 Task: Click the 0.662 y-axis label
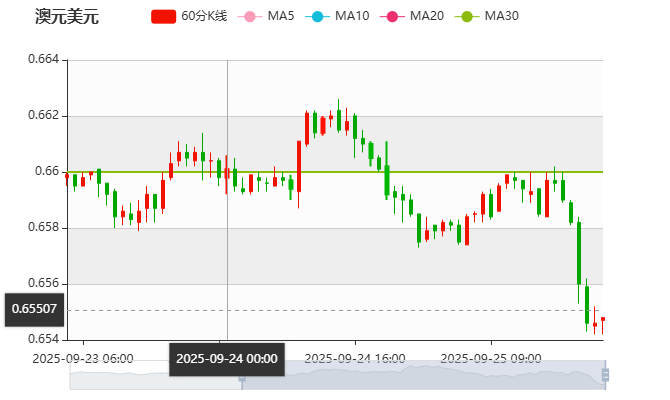tap(46, 116)
